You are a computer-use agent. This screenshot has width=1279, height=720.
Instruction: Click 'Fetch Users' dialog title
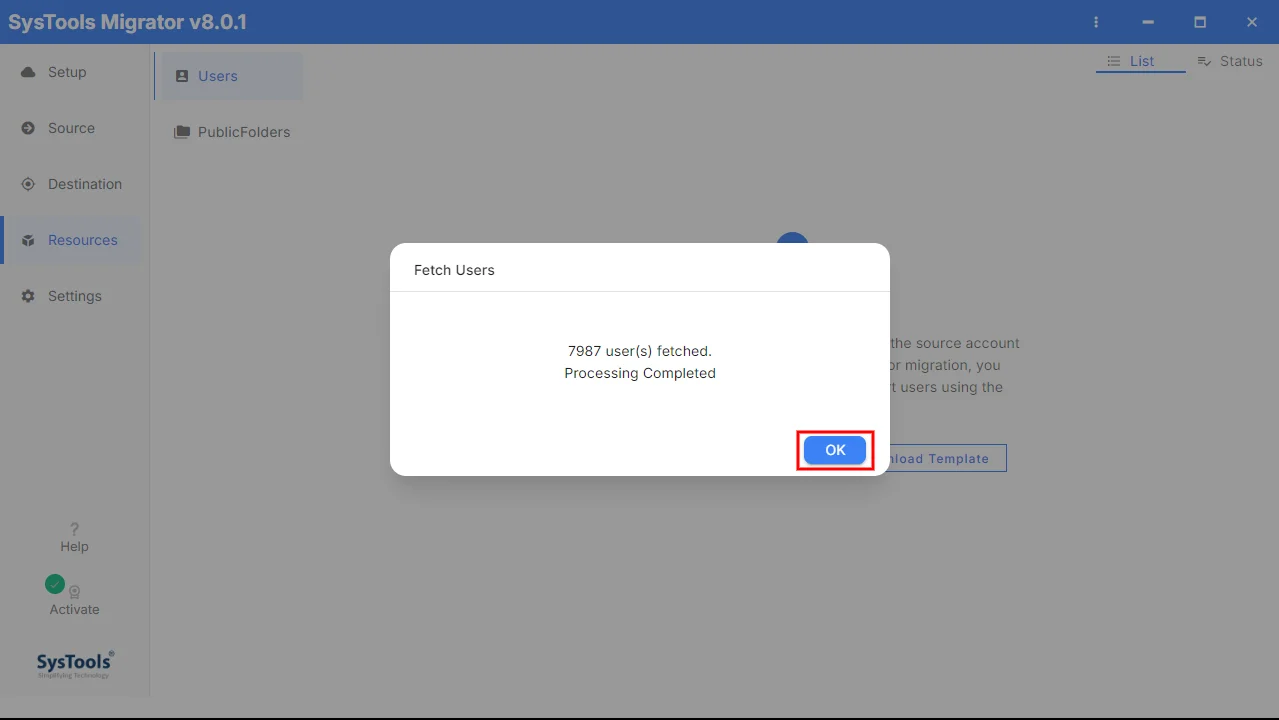tap(454, 270)
